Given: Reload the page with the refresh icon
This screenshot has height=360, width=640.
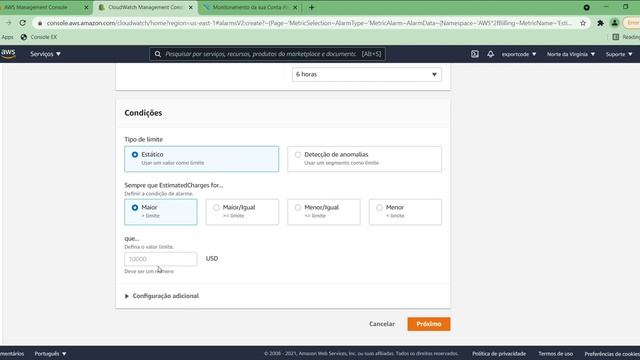Looking at the screenshot, I should point(23,23).
